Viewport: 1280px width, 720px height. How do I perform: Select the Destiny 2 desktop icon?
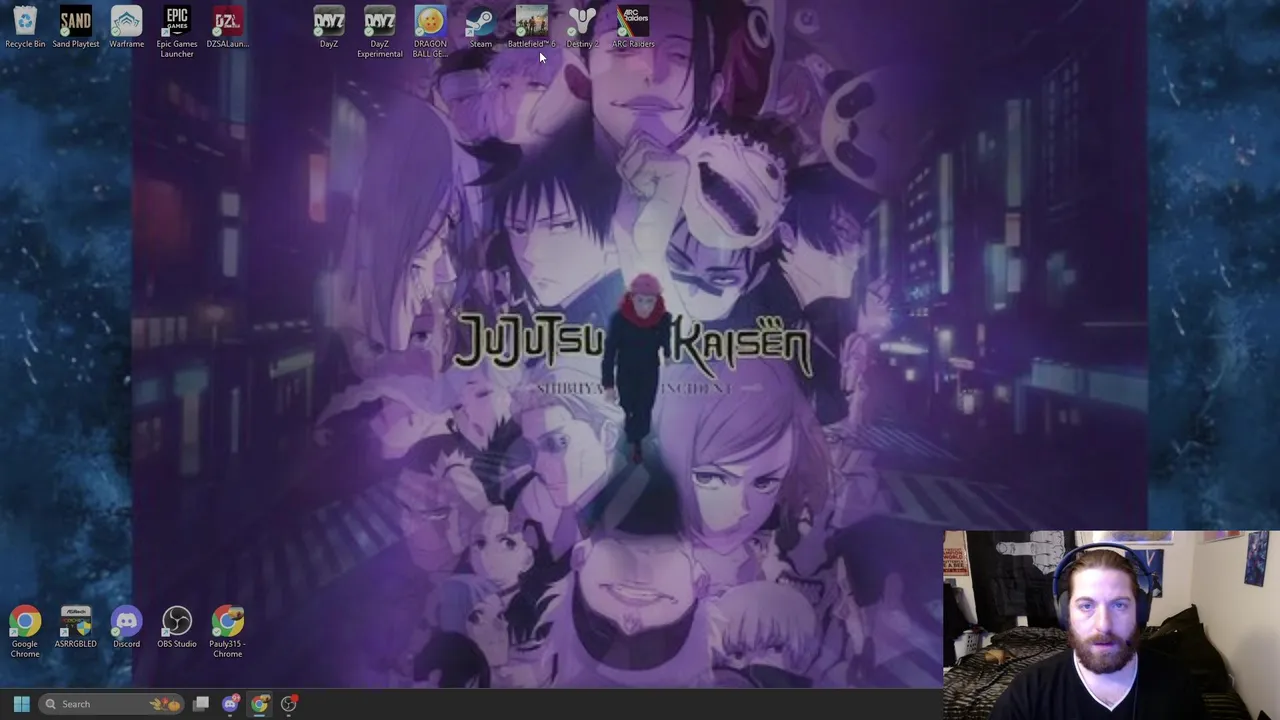tap(582, 27)
